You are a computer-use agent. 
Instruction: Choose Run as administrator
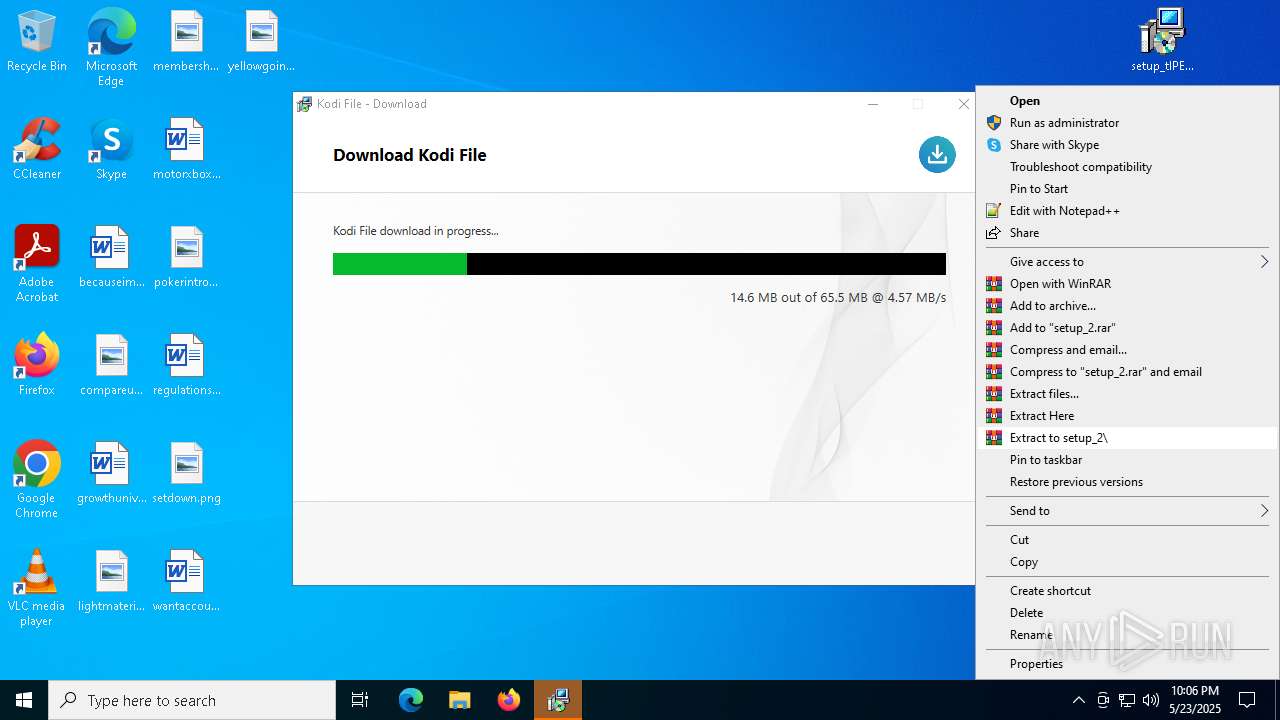click(1127, 123)
